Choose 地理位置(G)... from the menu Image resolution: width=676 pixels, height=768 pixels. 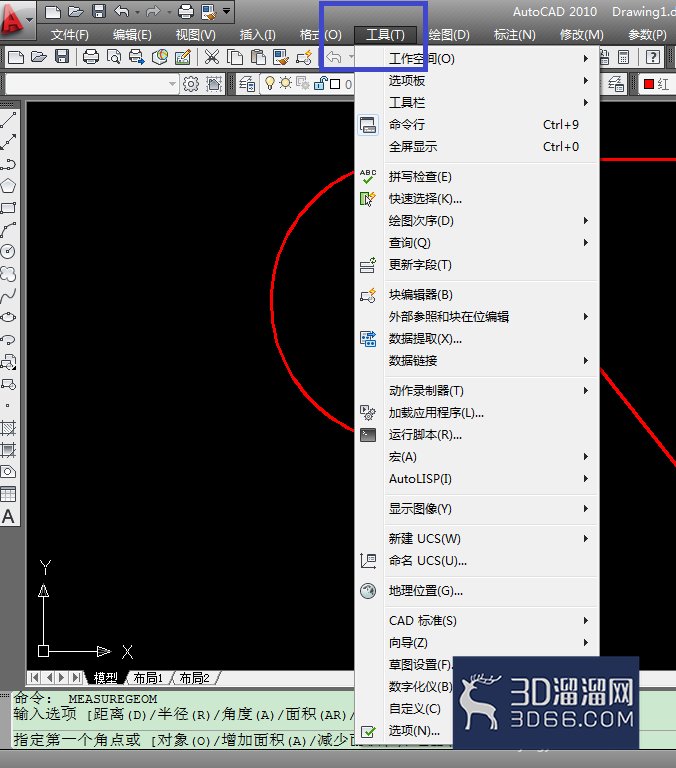(x=477, y=591)
